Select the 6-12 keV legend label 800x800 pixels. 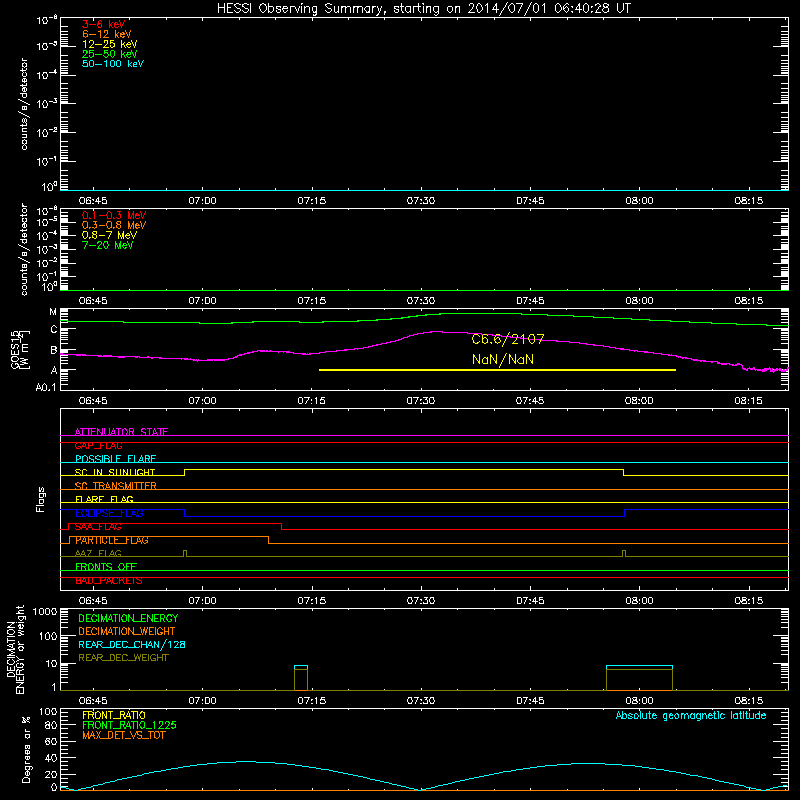pyautogui.click(x=107, y=34)
